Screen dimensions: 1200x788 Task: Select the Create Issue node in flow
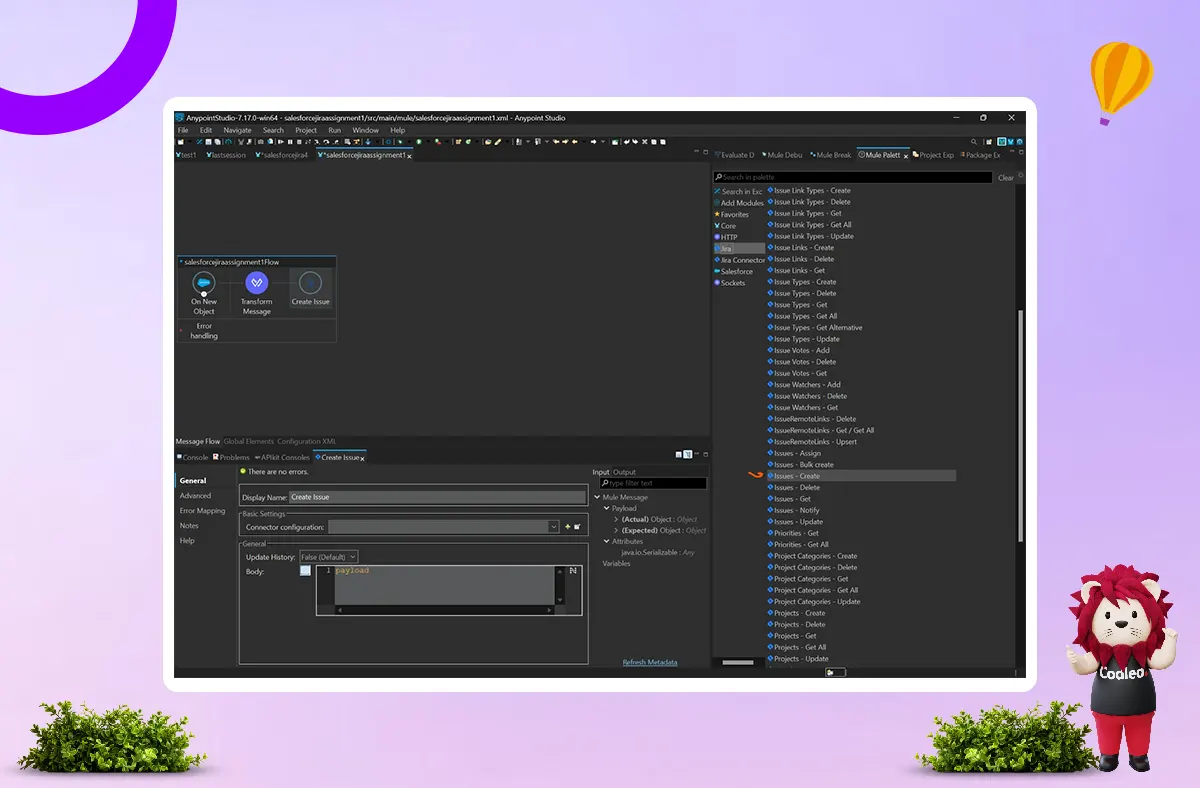(310, 288)
